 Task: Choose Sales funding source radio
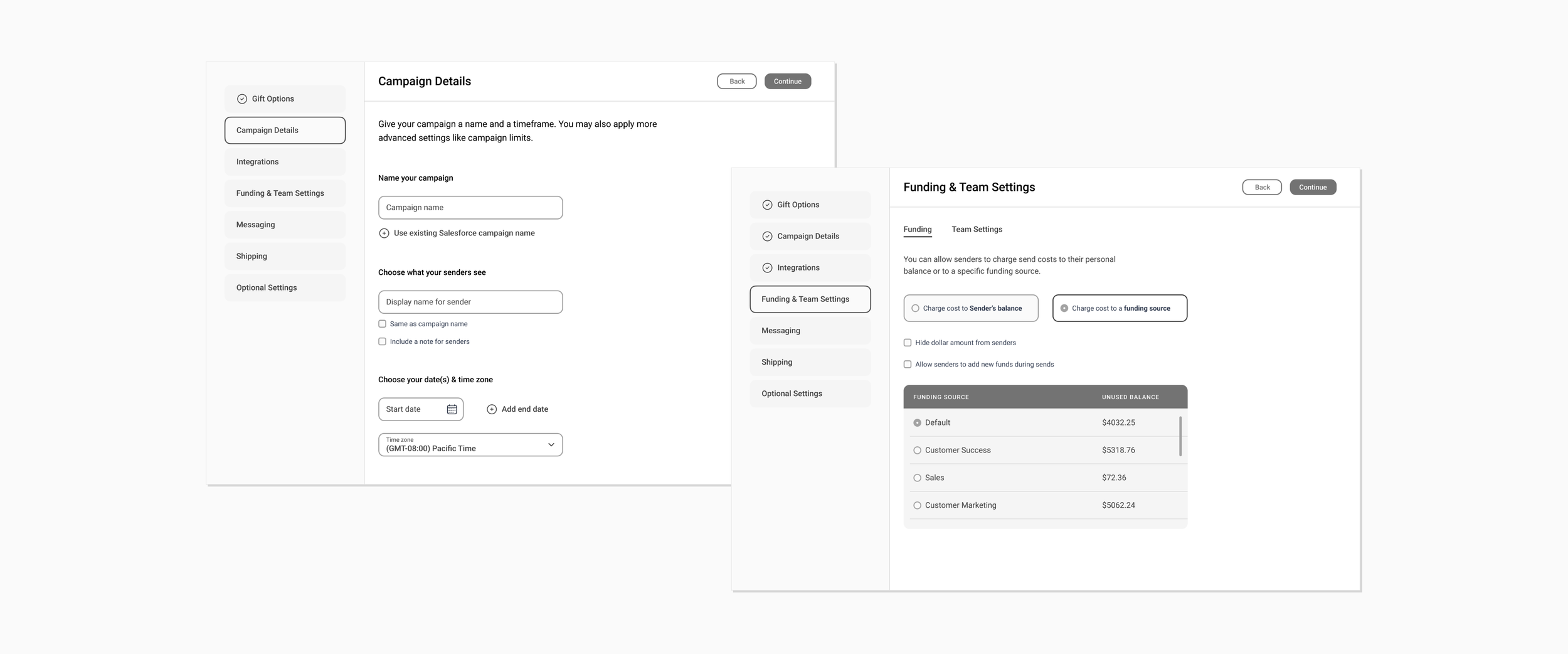[x=917, y=478]
